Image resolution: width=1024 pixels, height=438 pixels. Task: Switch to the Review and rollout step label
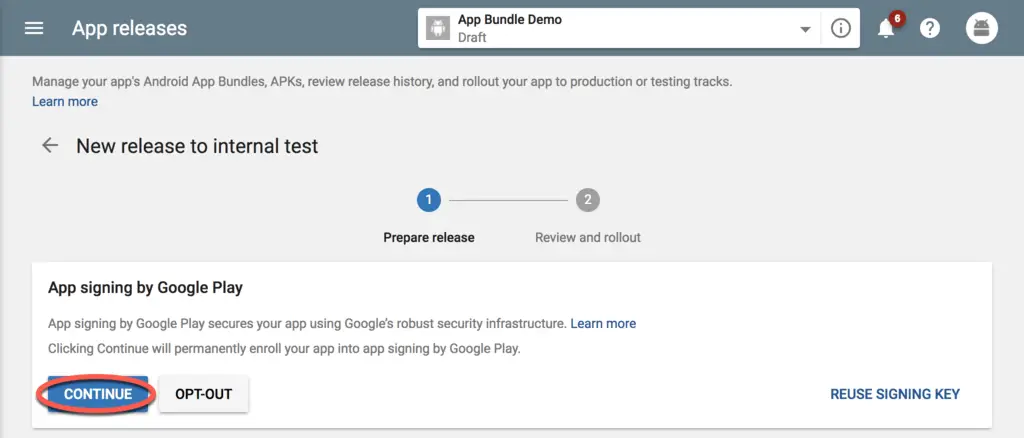588,238
